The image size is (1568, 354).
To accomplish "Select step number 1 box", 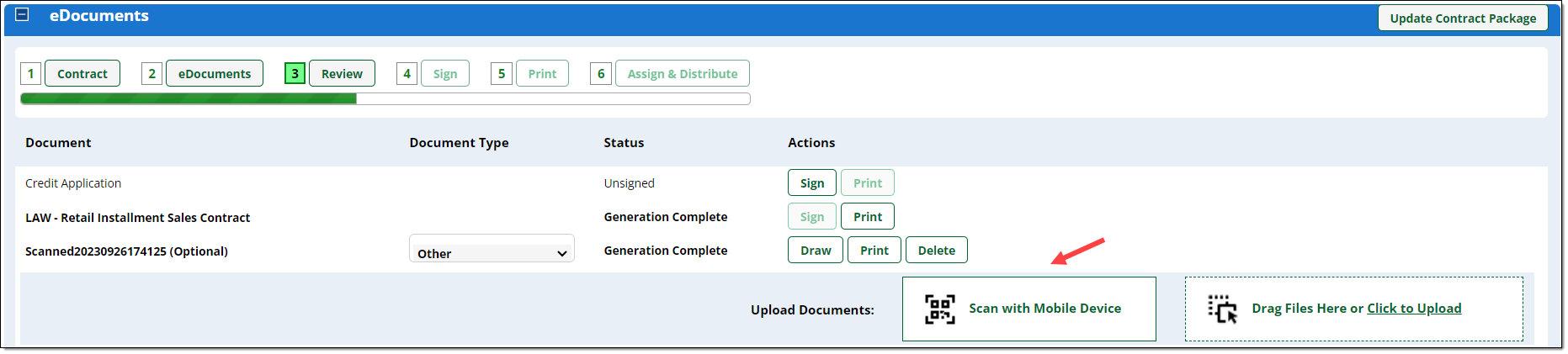I will 31,73.
